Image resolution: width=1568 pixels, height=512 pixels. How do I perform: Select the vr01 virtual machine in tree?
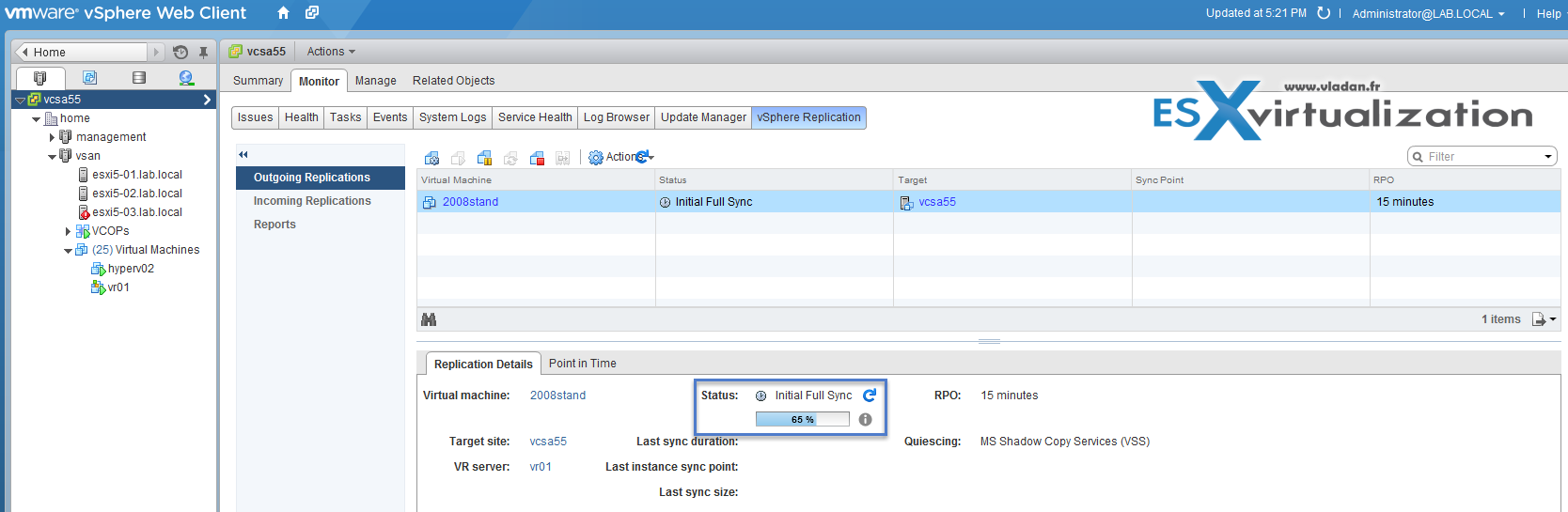pos(118,287)
